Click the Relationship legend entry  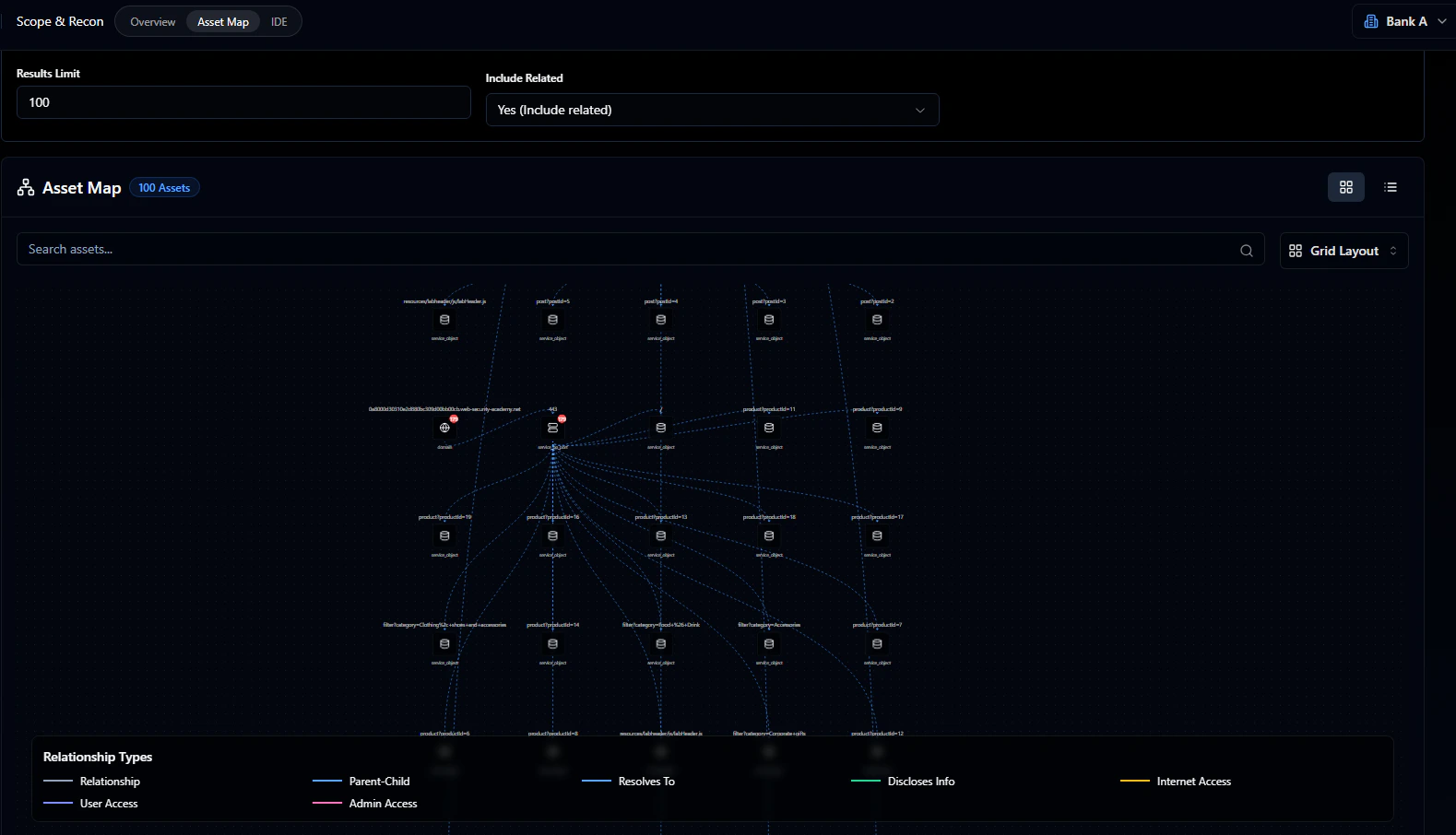tap(92, 782)
